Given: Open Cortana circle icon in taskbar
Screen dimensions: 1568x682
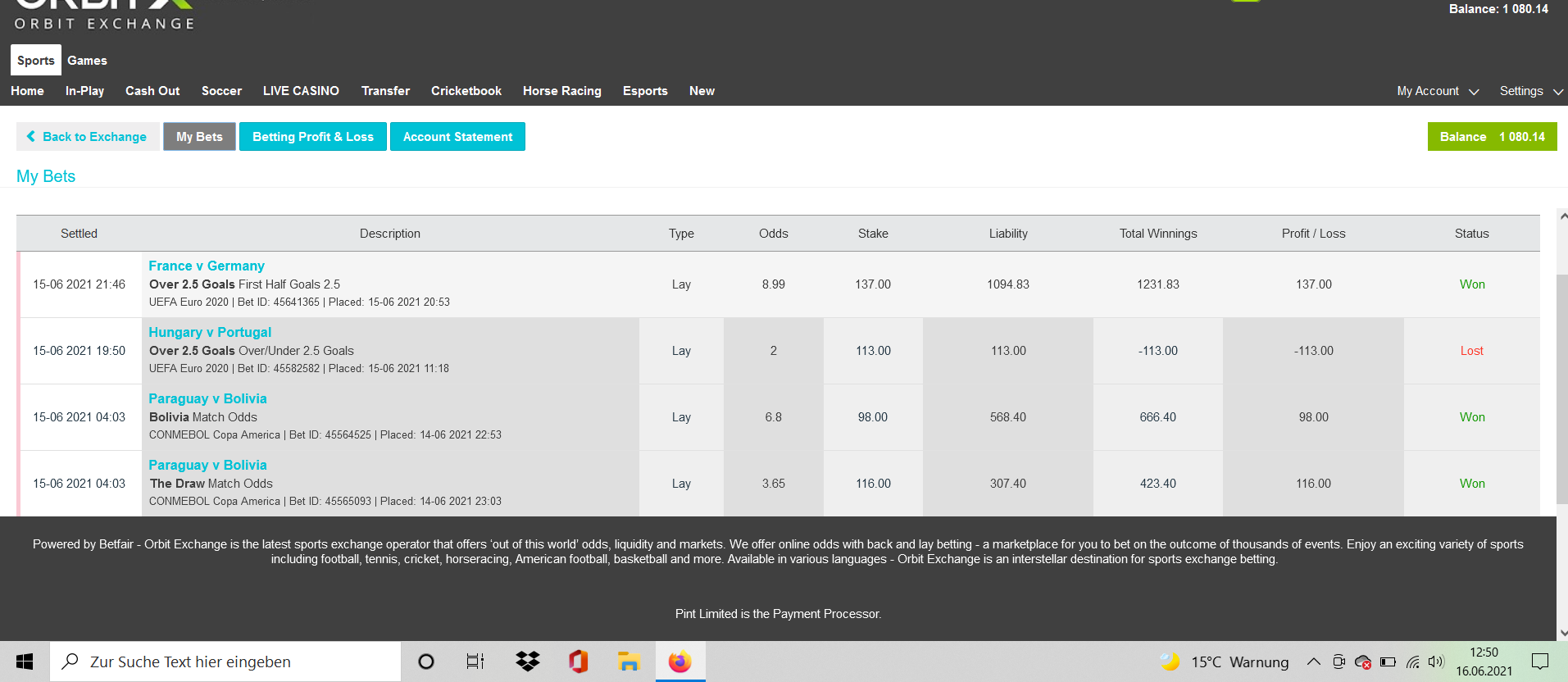Looking at the screenshot, I should click(426, 662).
